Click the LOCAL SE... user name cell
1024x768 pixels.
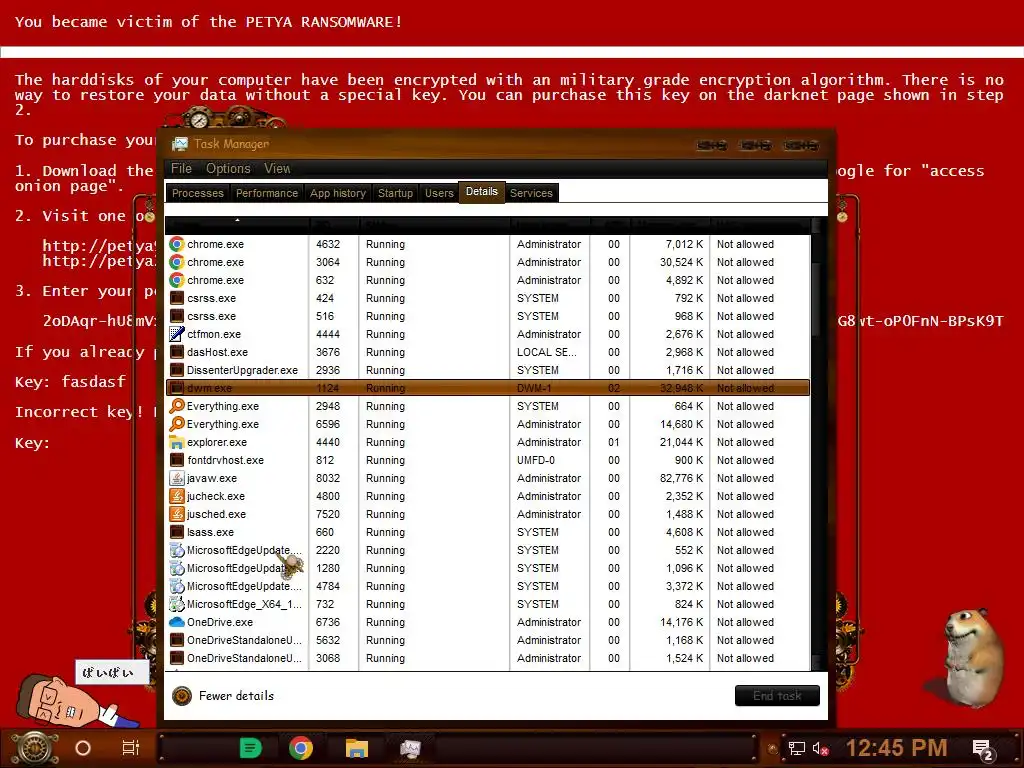click(x=547, y=352)
